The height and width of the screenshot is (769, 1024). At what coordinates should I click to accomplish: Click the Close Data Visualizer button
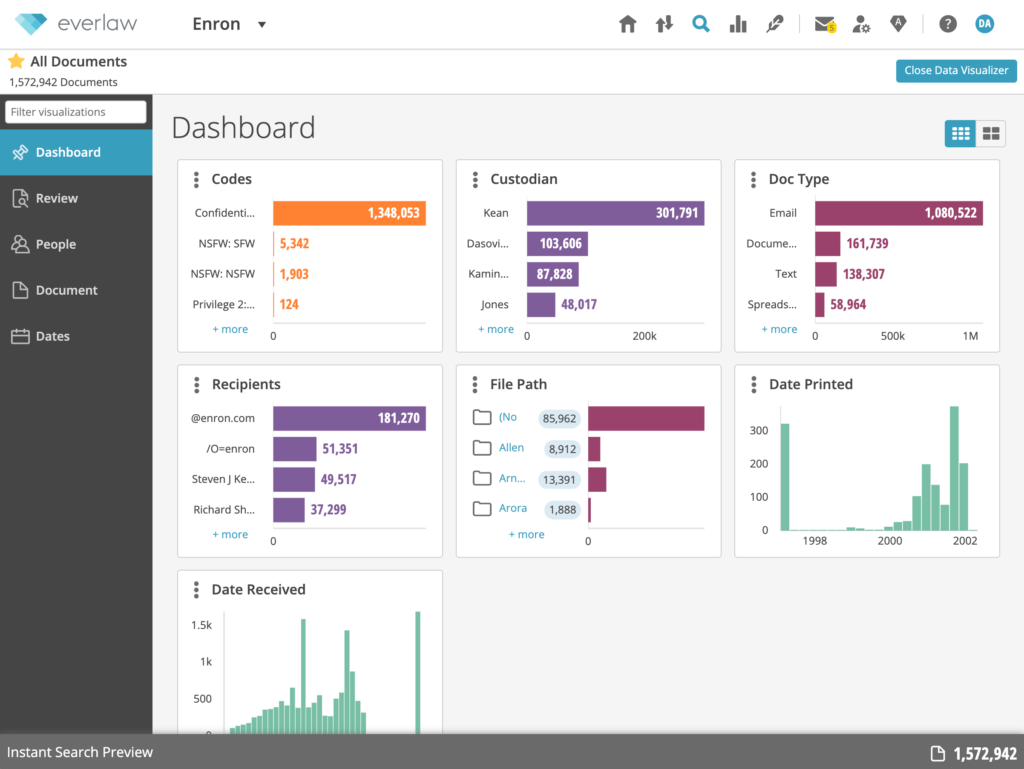[956, 70]
